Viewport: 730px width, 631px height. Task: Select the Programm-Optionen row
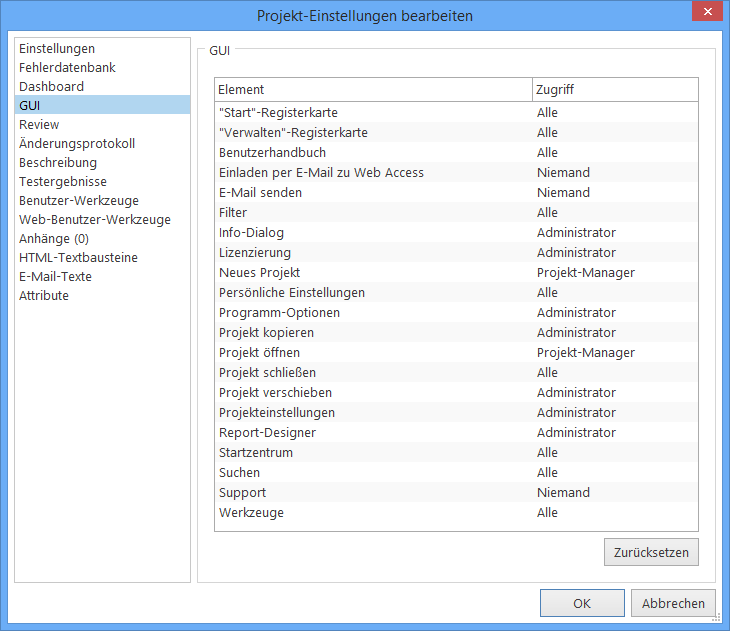coord(456,313)
